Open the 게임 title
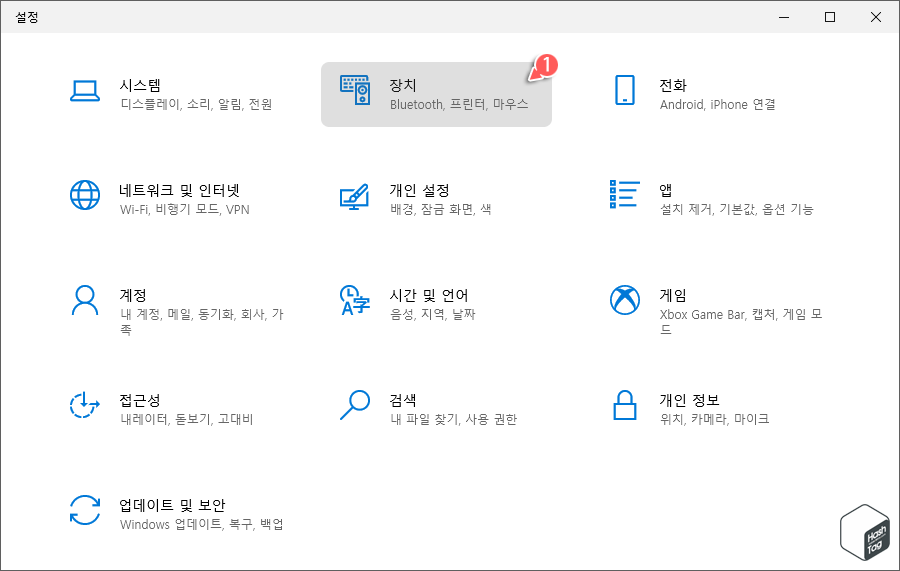Image resolution: width=900 pixels, height=571 pixels. (673, 295)
